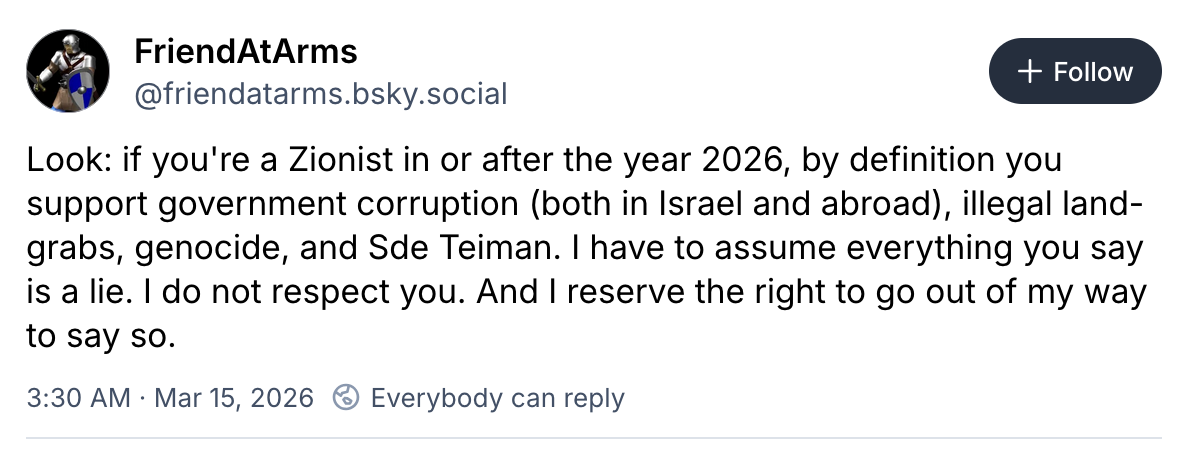
Task: Follow the FriendAtArms account
Action: click(1075, 72)
